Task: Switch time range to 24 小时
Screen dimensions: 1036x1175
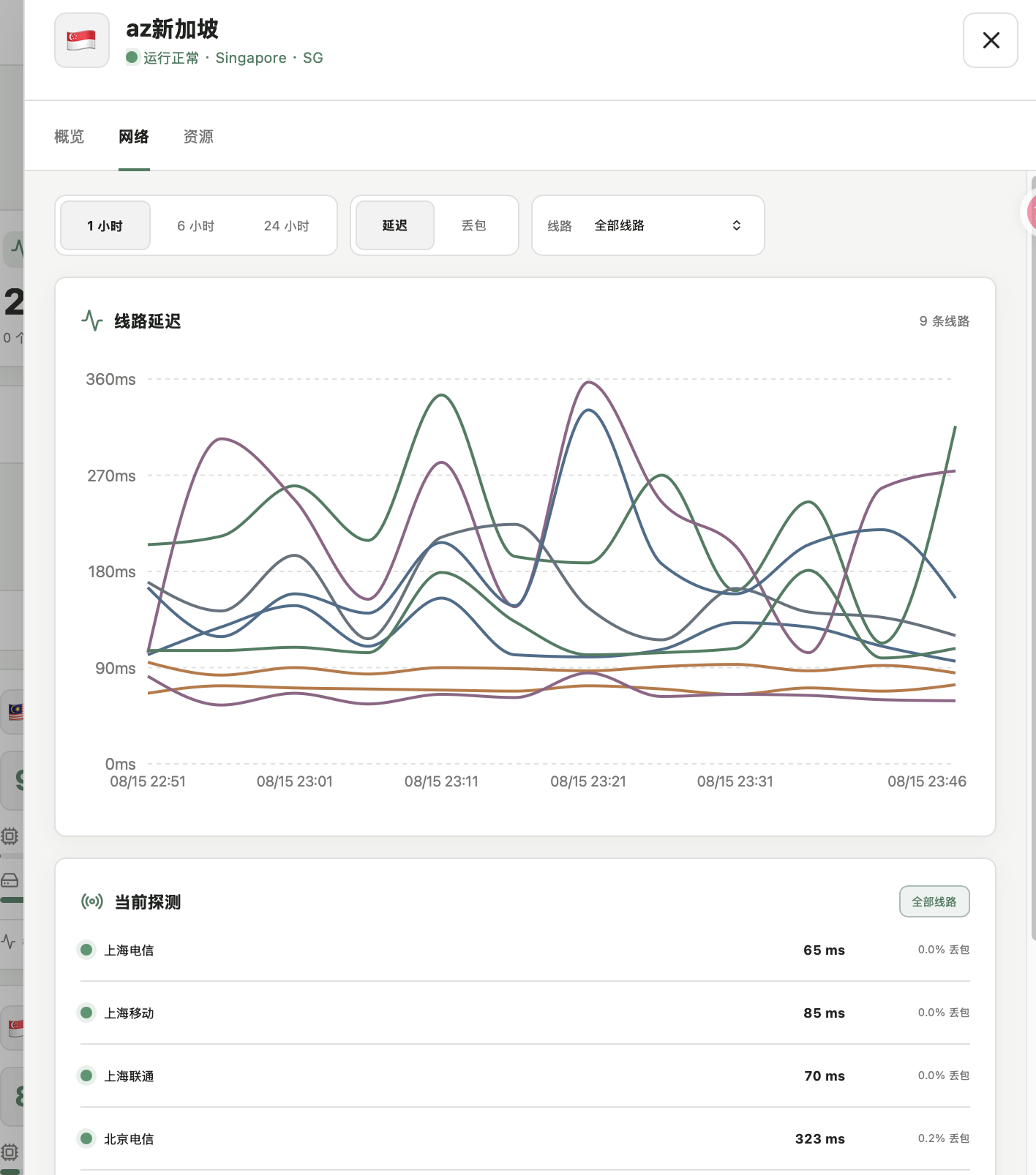Action: click(287, 225)
